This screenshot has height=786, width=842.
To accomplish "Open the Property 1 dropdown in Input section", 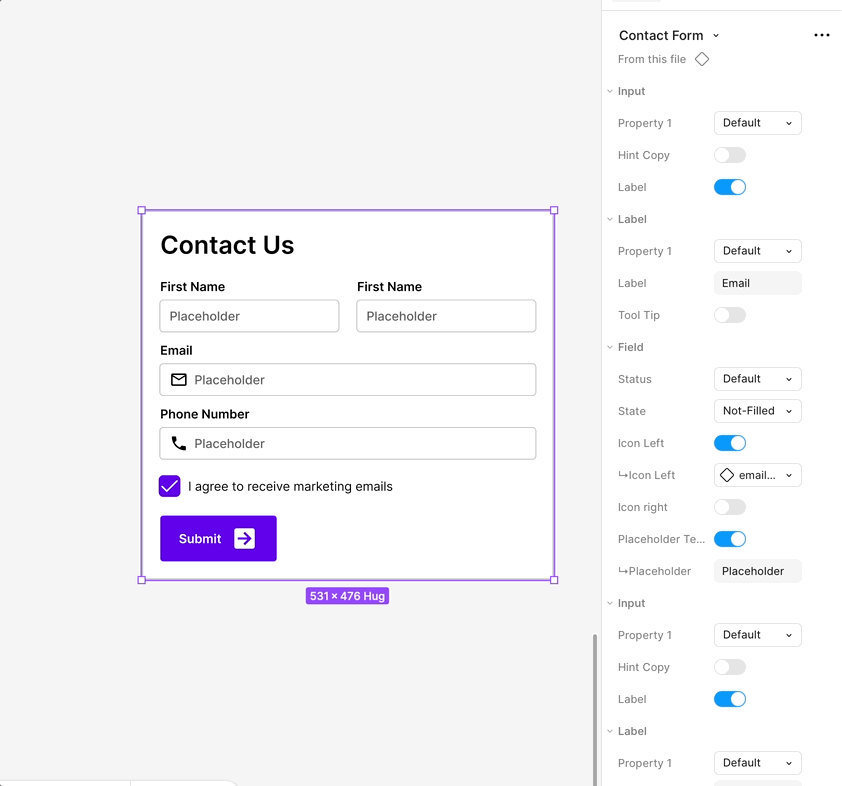I will [x=757, y=122].
